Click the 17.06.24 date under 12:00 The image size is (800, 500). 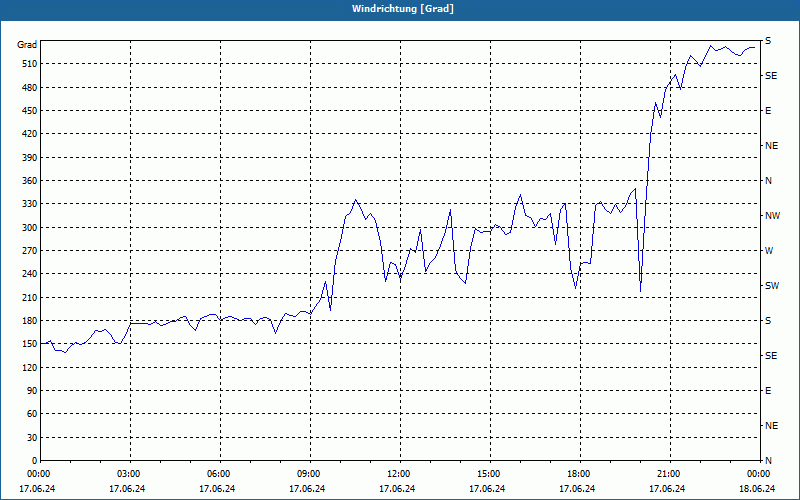pyautogui.click(x=397, y=489)
